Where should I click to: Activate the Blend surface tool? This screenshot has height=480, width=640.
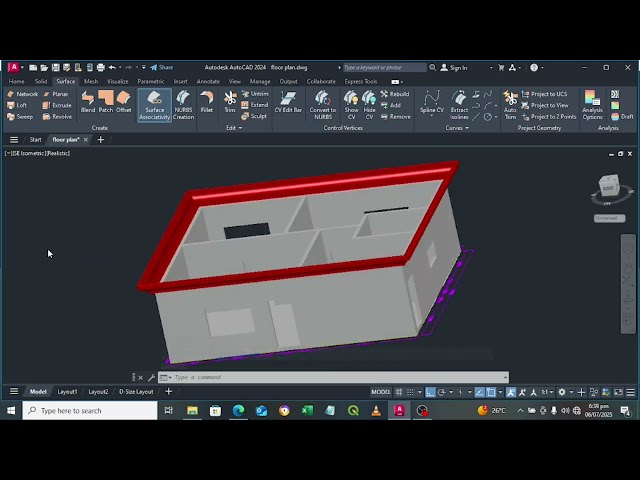coord(88,102)
